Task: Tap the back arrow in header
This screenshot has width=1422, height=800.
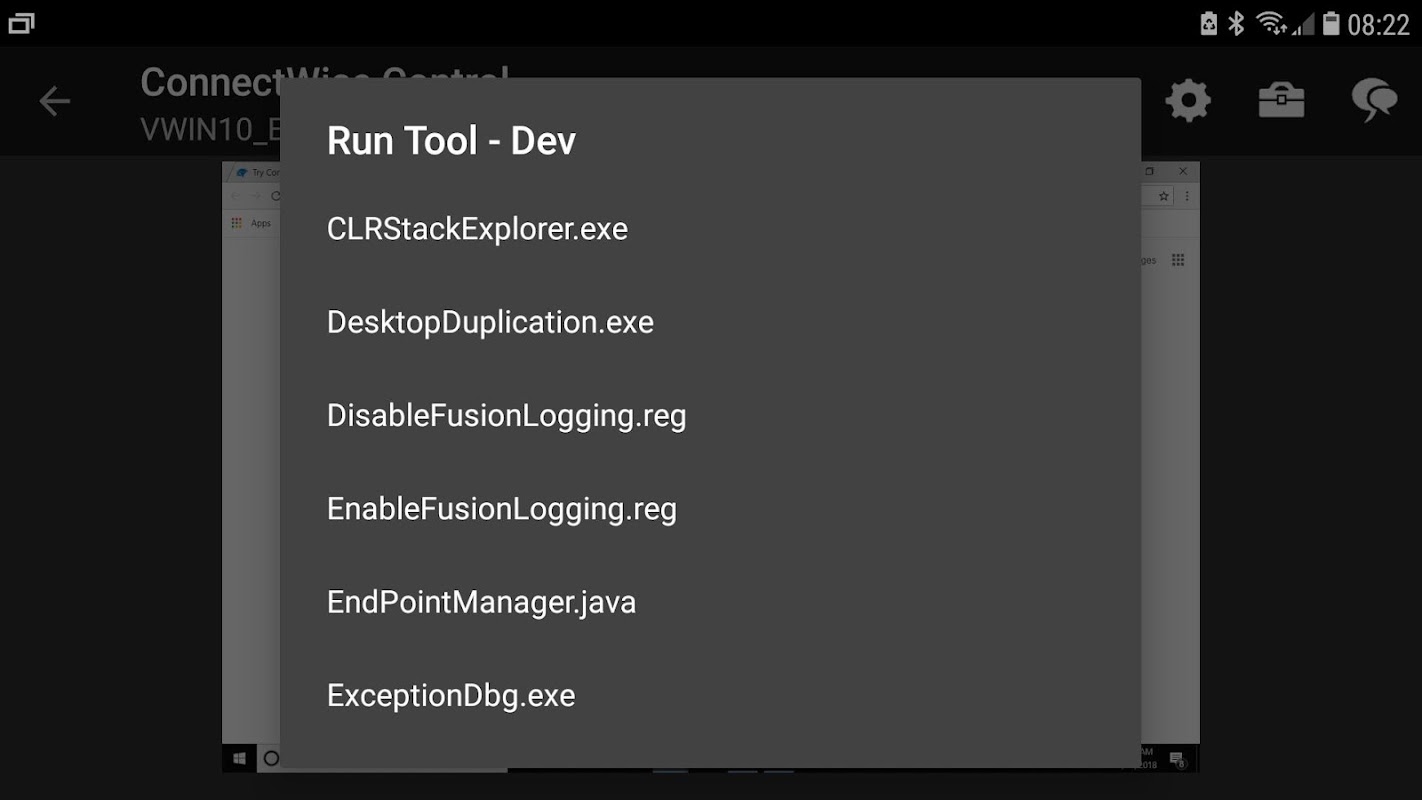Action: (55, 101)
